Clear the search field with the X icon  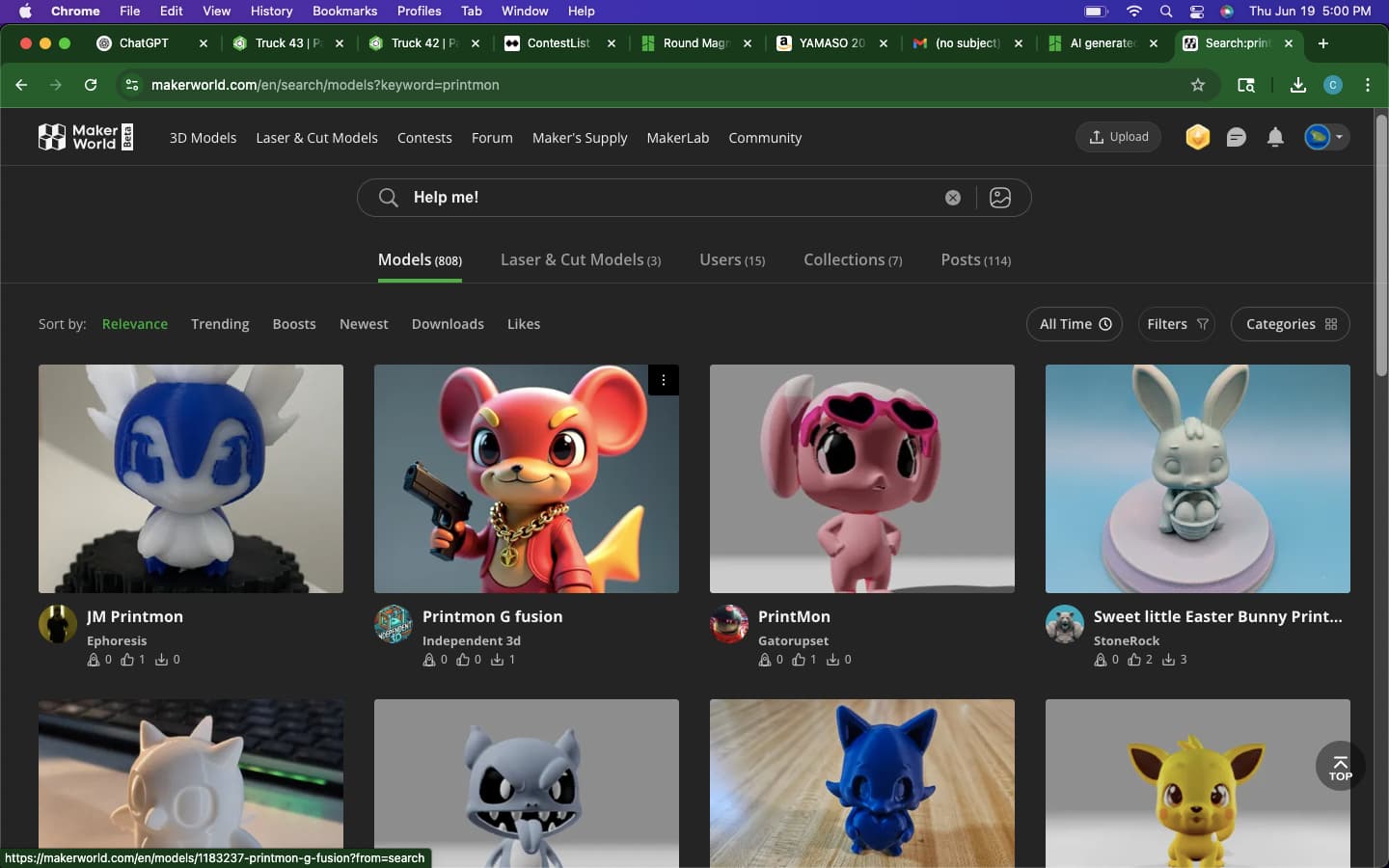point(953,197)
